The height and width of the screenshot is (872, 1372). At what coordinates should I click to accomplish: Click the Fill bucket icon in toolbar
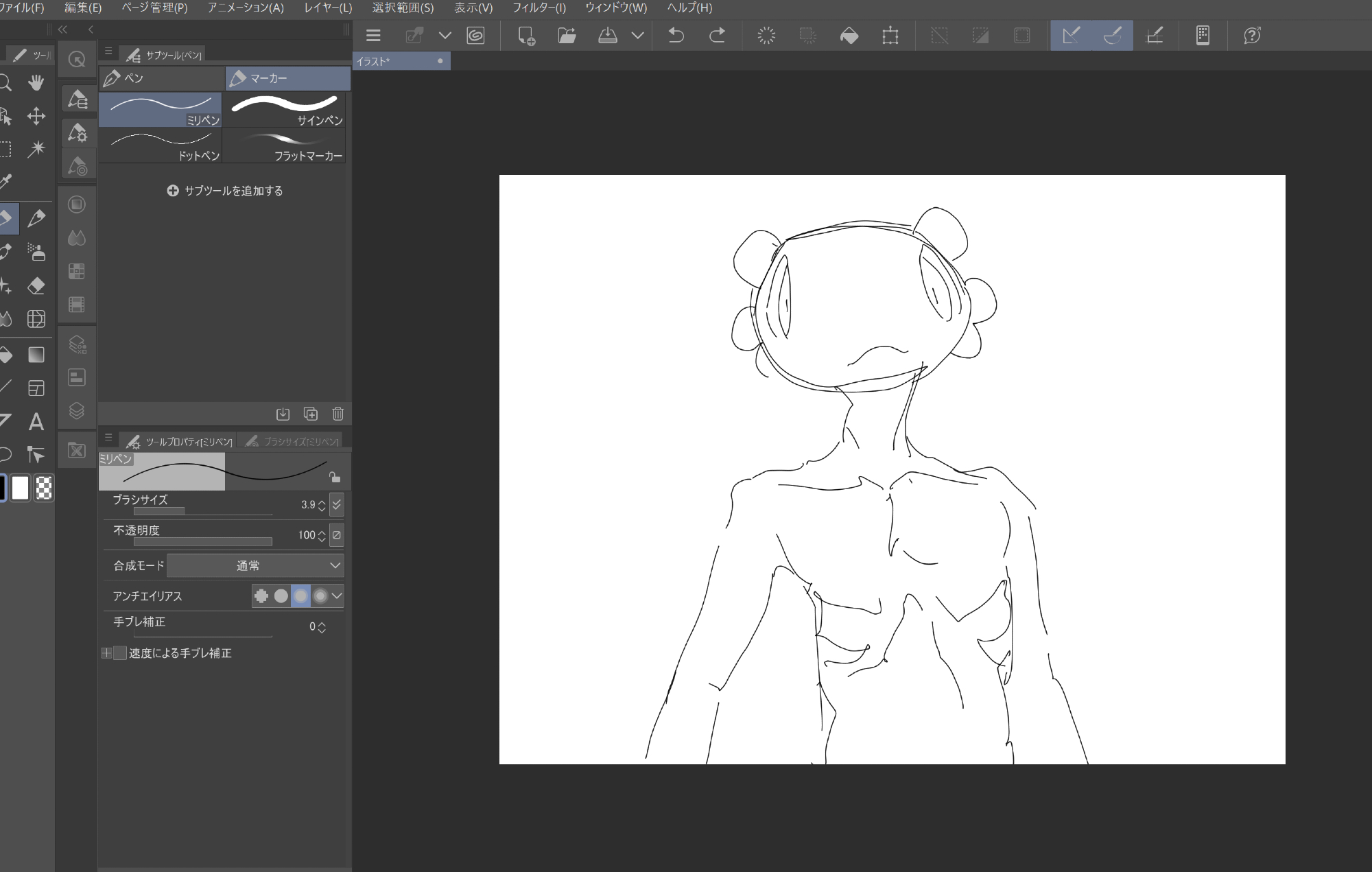pos(849,35)
